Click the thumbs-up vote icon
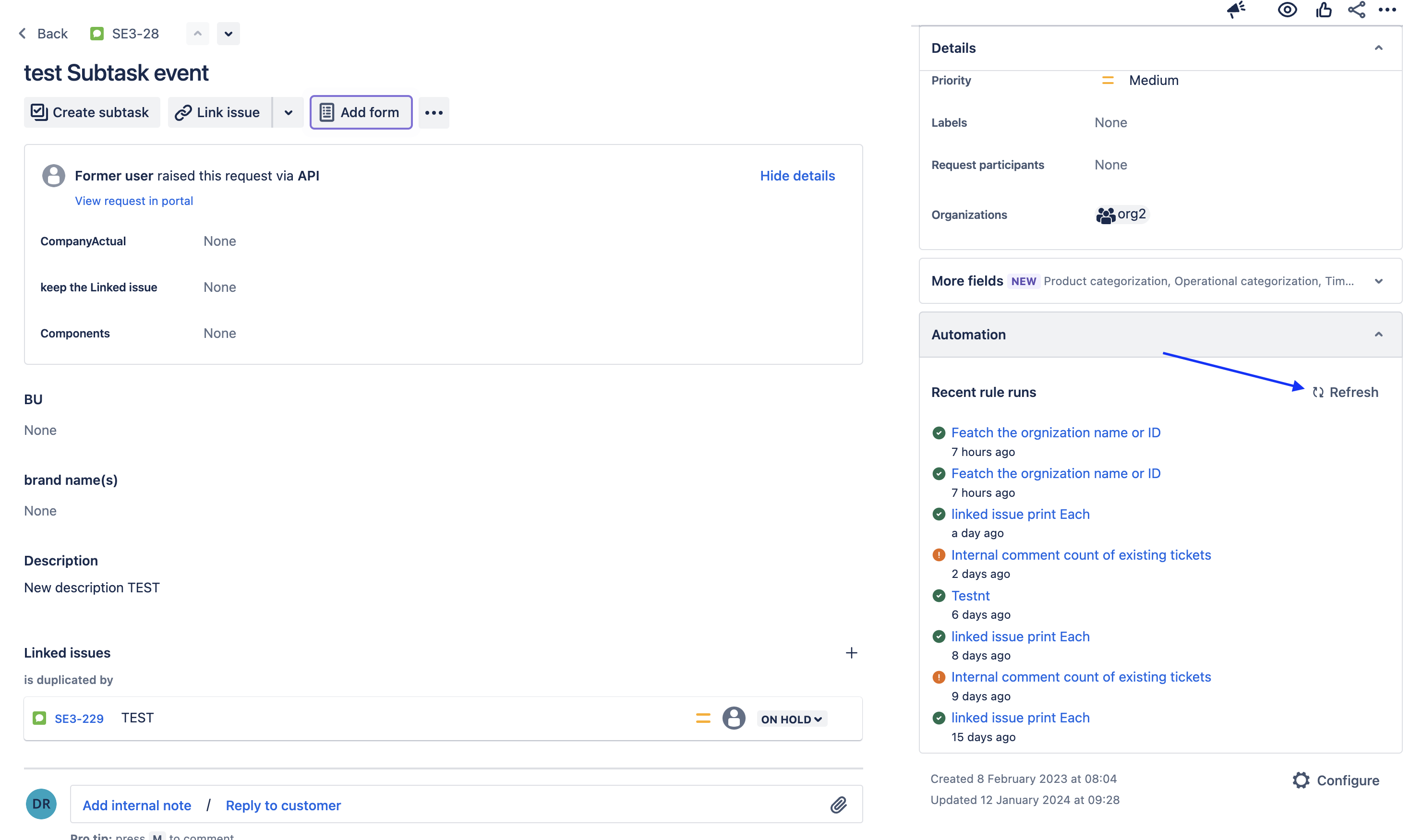The height and width of the screenshot is (840, 1422). [1323, 10]
